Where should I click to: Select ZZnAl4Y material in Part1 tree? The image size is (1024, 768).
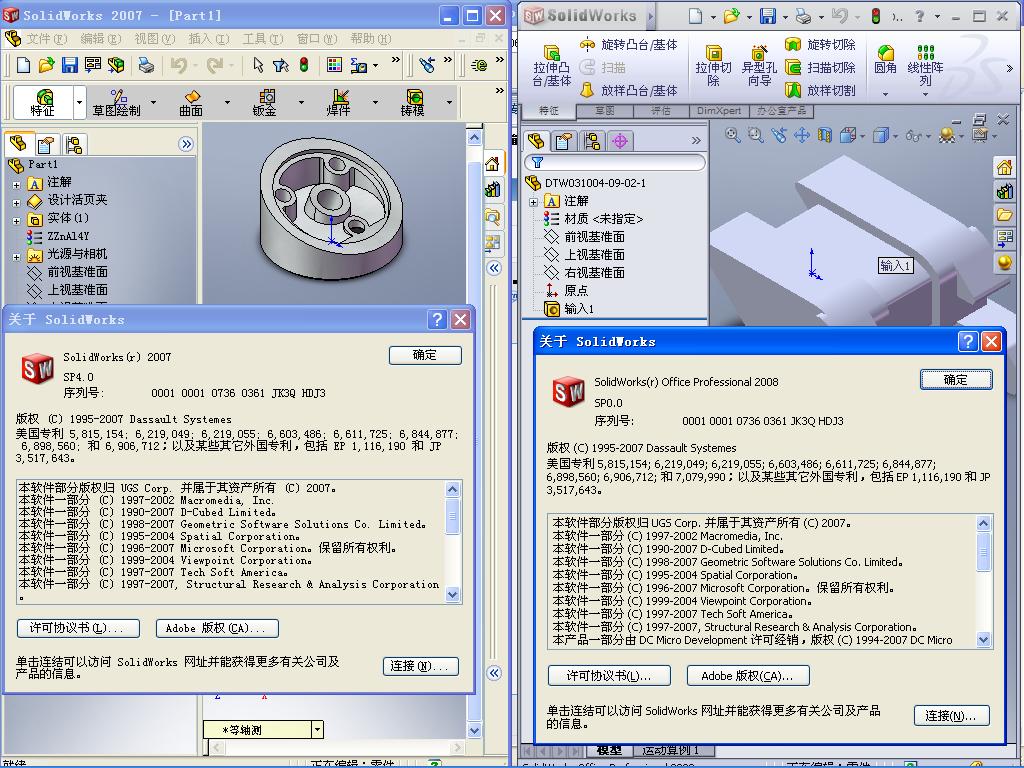(x=68, y=236)
